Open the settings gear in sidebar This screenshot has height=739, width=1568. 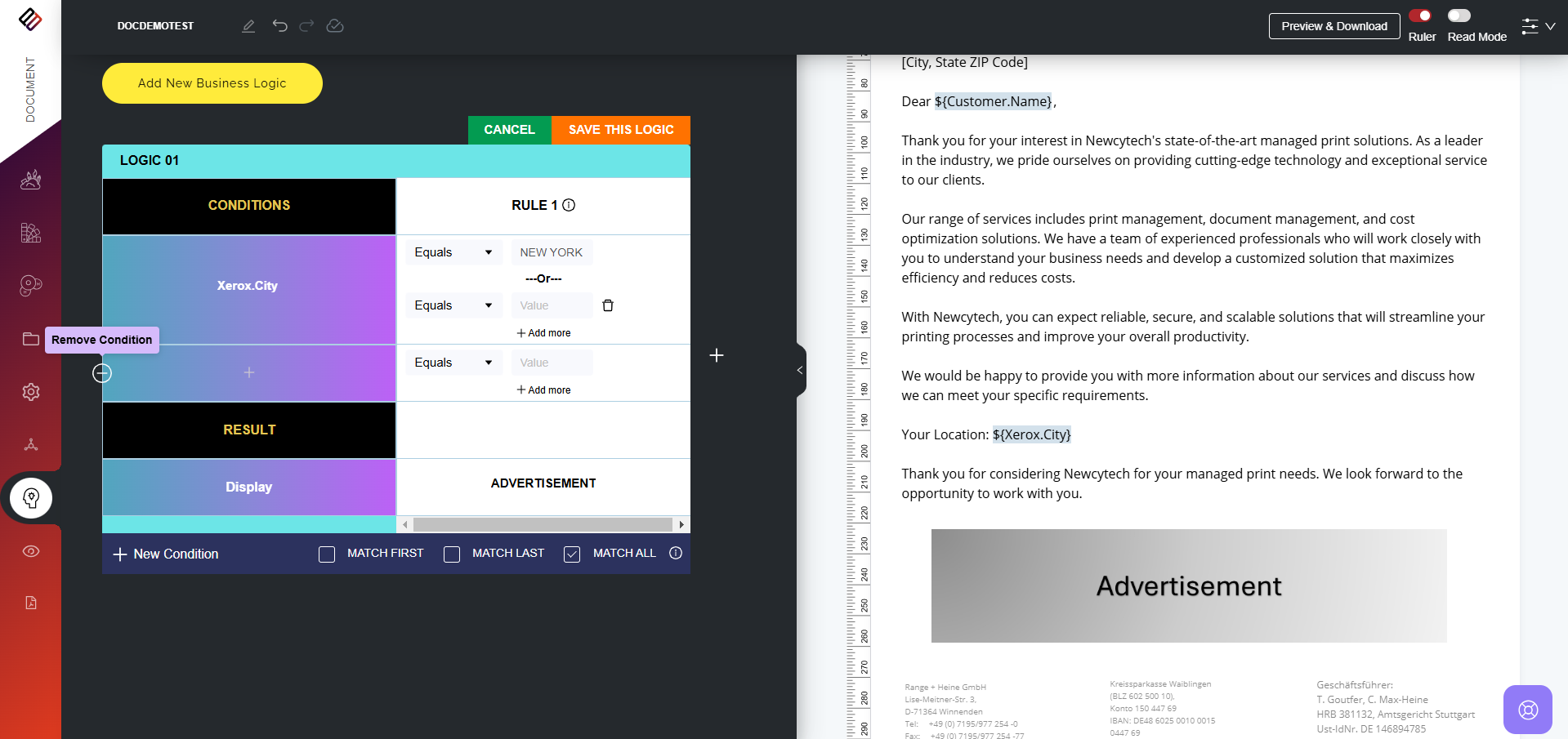31,392
